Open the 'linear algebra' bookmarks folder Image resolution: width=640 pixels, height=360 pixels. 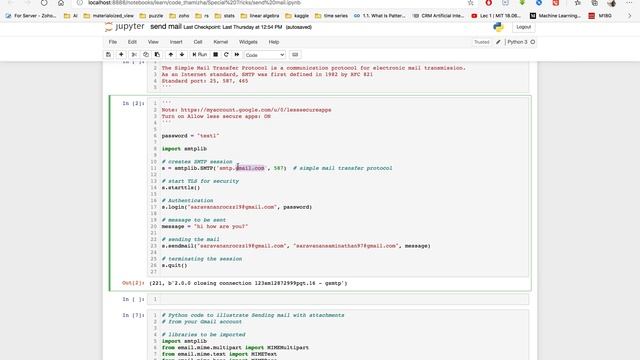pyautogui.click(x=260, y=16)
